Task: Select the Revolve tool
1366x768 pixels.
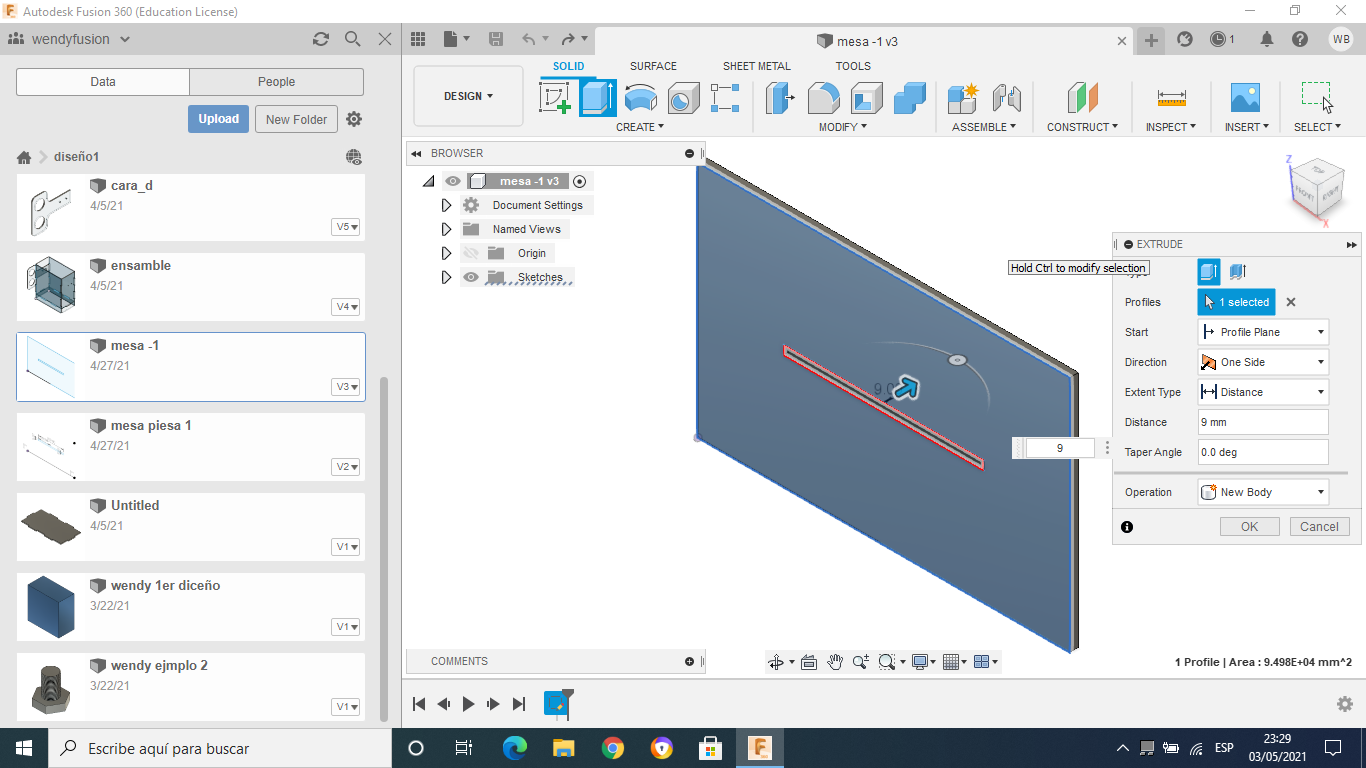Action: click(x=641, y=98)
